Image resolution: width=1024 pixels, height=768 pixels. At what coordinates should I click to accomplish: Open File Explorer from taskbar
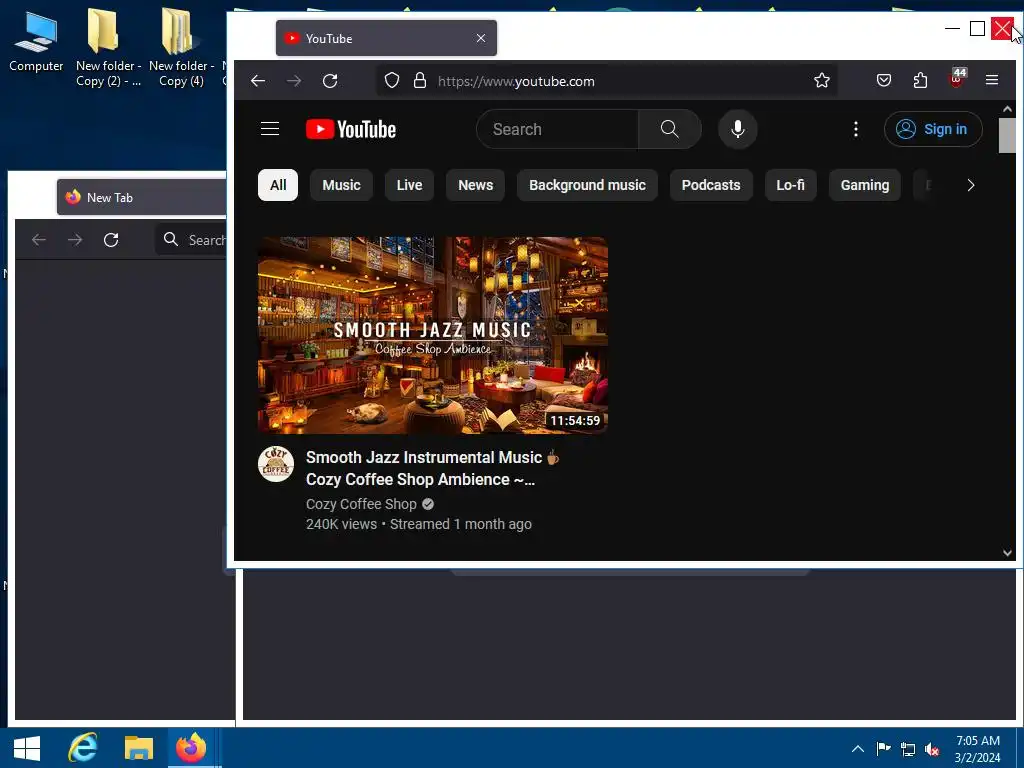[x=138, y=748]
